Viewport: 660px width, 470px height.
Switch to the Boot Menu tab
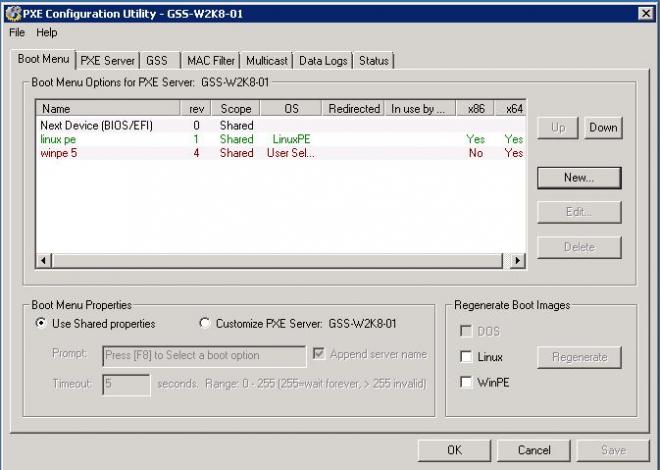pyautogui.click(x=43, y=59)
